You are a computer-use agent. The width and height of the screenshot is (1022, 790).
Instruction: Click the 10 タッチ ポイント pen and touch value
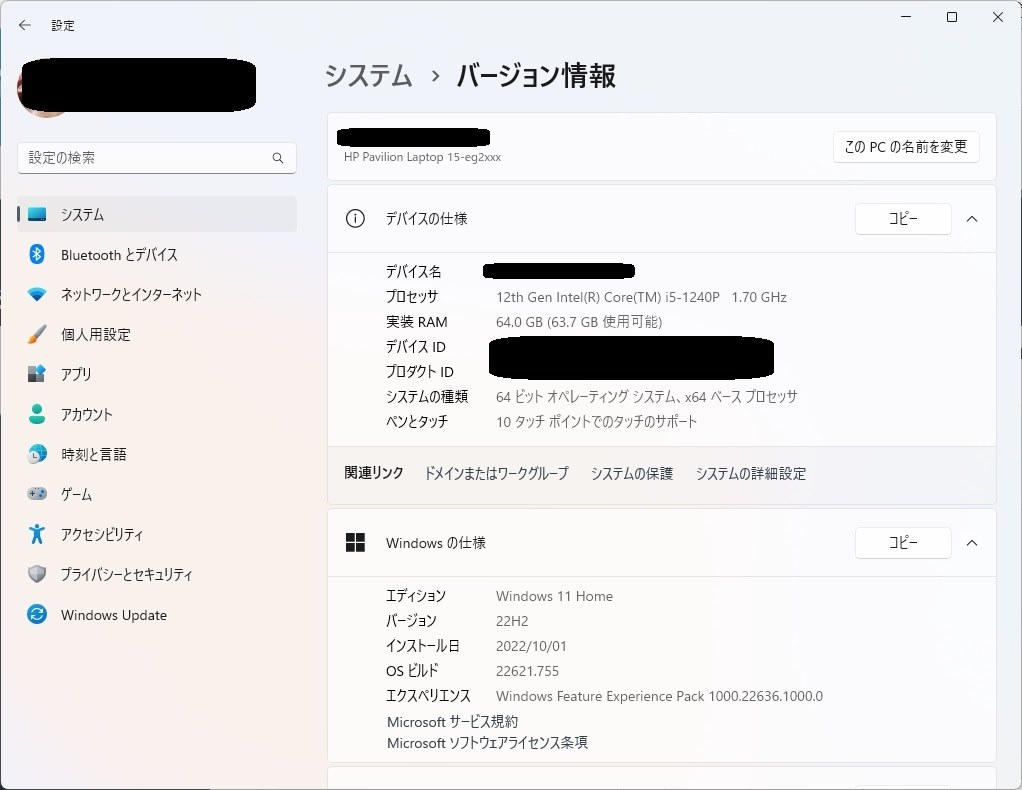tap(596, 422)
